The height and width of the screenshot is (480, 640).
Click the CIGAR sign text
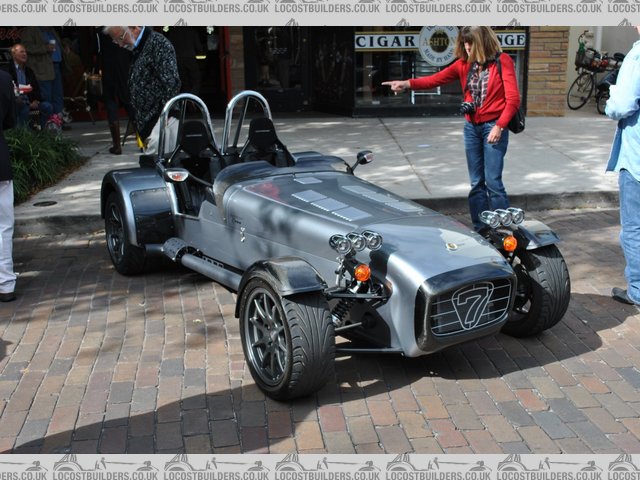[x=386, y=41]
